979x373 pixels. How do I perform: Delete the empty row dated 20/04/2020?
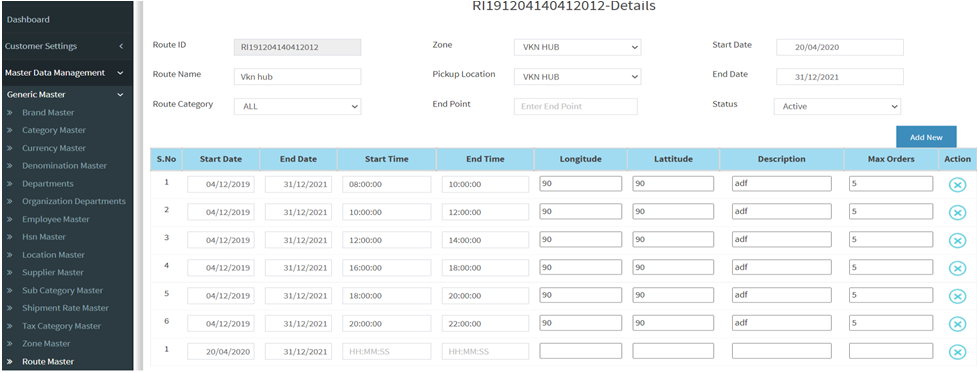pos(957,352)
